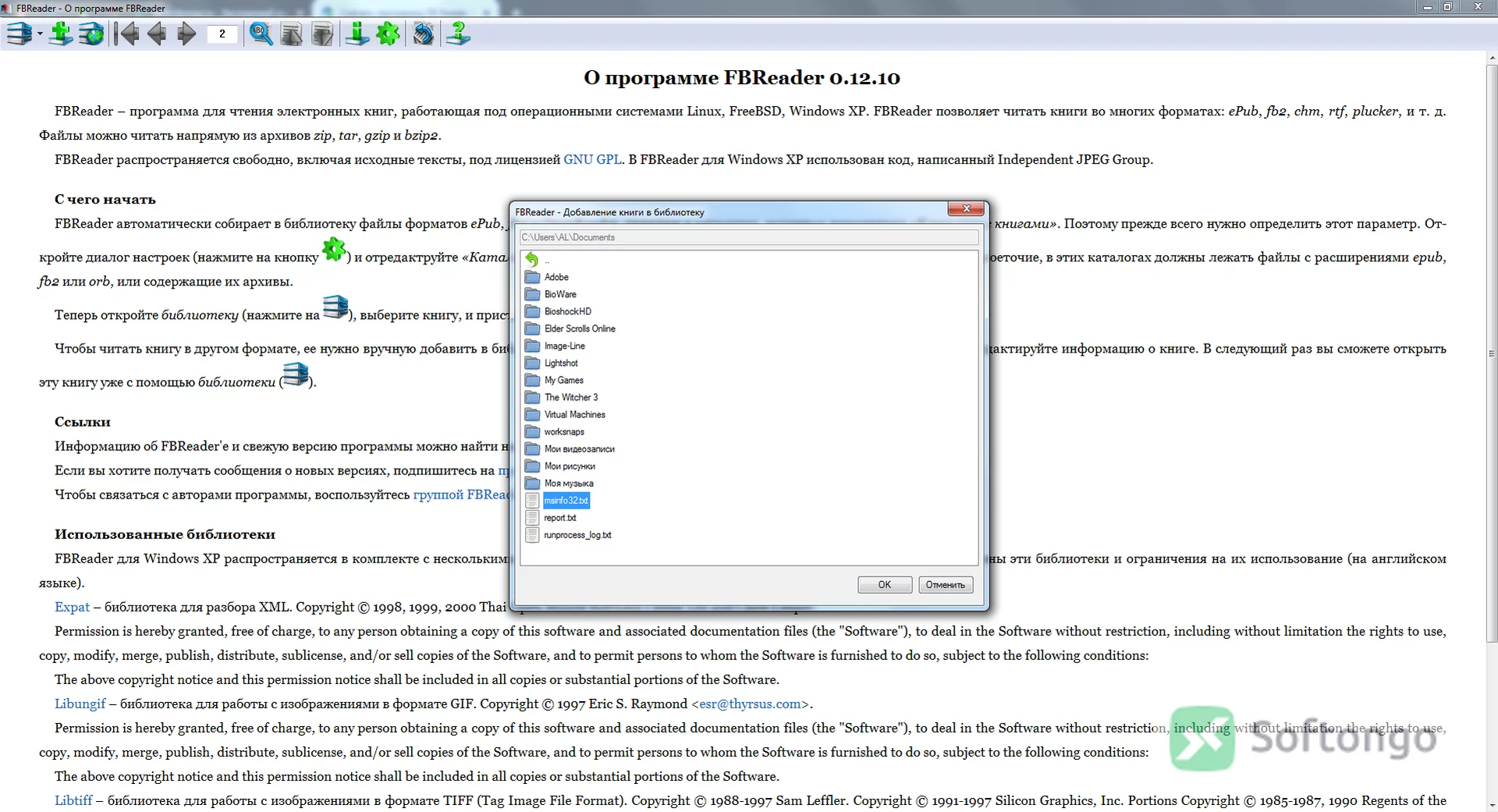Click the Forward arrow in toolbar

[x=186, y=34]
